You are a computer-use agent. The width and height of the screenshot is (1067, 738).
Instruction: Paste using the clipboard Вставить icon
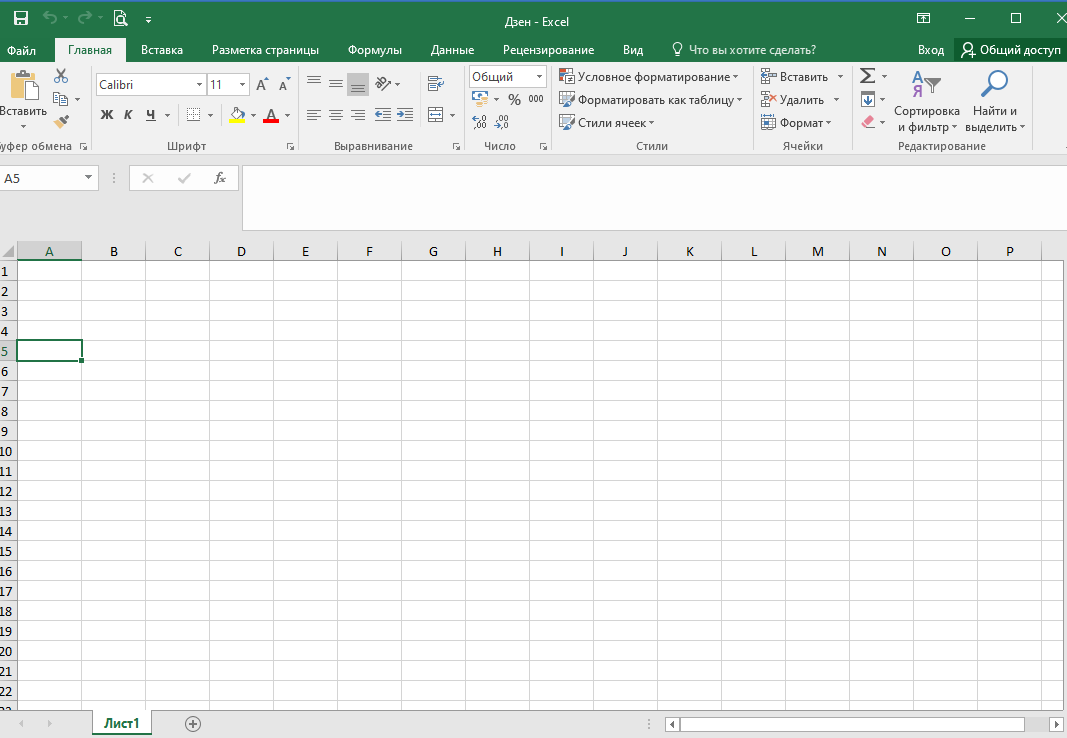point(24,87)
